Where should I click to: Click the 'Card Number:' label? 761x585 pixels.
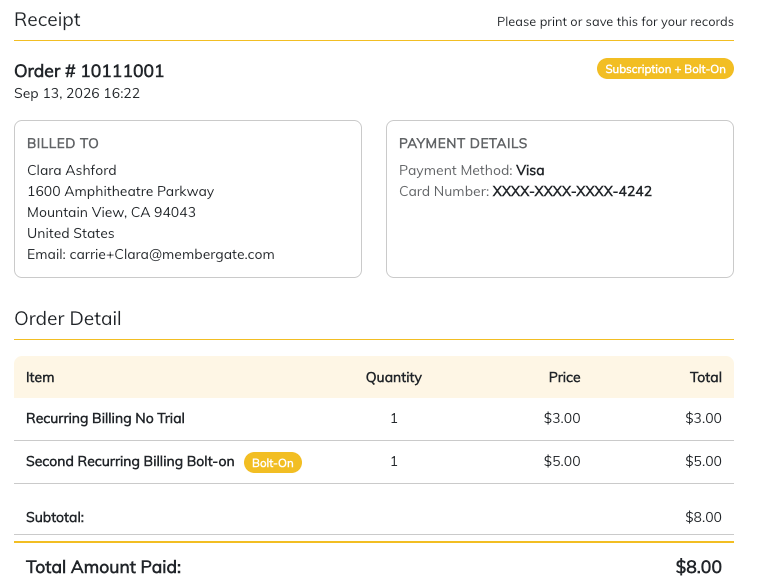[444, 191]
